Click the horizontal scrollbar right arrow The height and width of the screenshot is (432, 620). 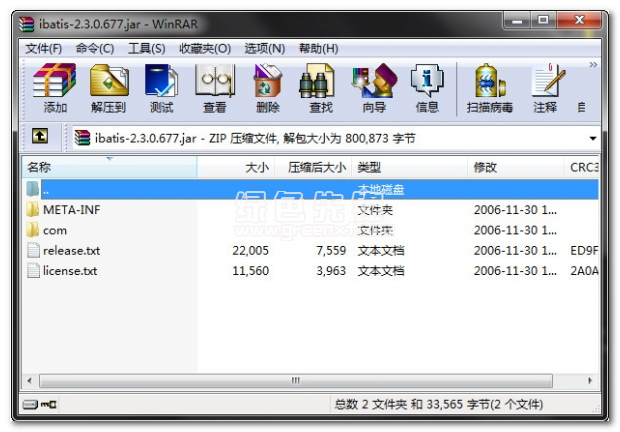pyautogui.click(x=591, y=381)
